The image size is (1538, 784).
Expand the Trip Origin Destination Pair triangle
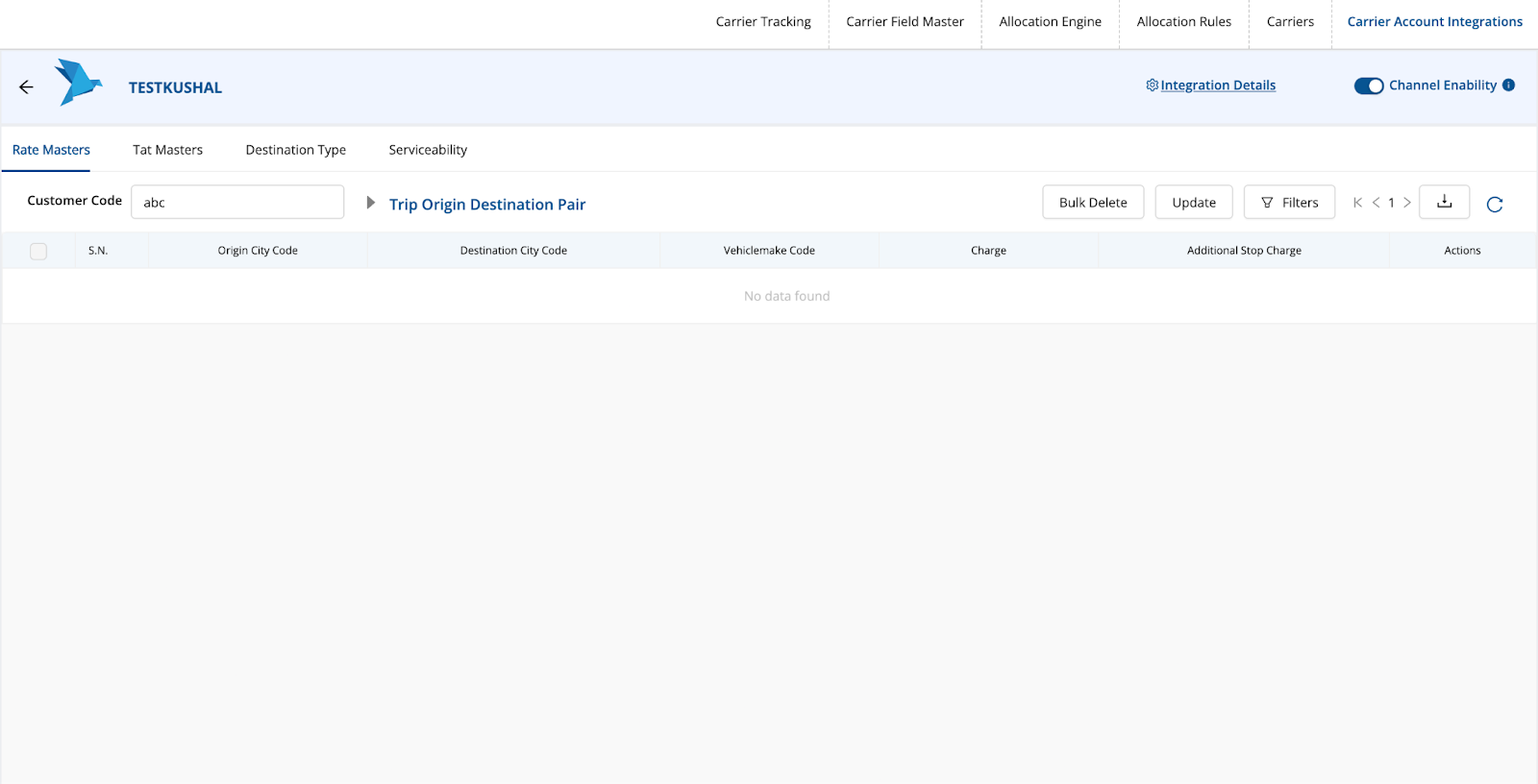tap(370, 203)
